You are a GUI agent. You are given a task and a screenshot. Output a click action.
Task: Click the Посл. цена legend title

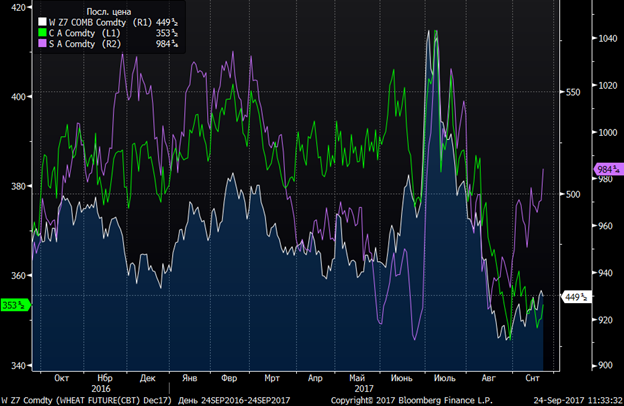tap(109, 12)
